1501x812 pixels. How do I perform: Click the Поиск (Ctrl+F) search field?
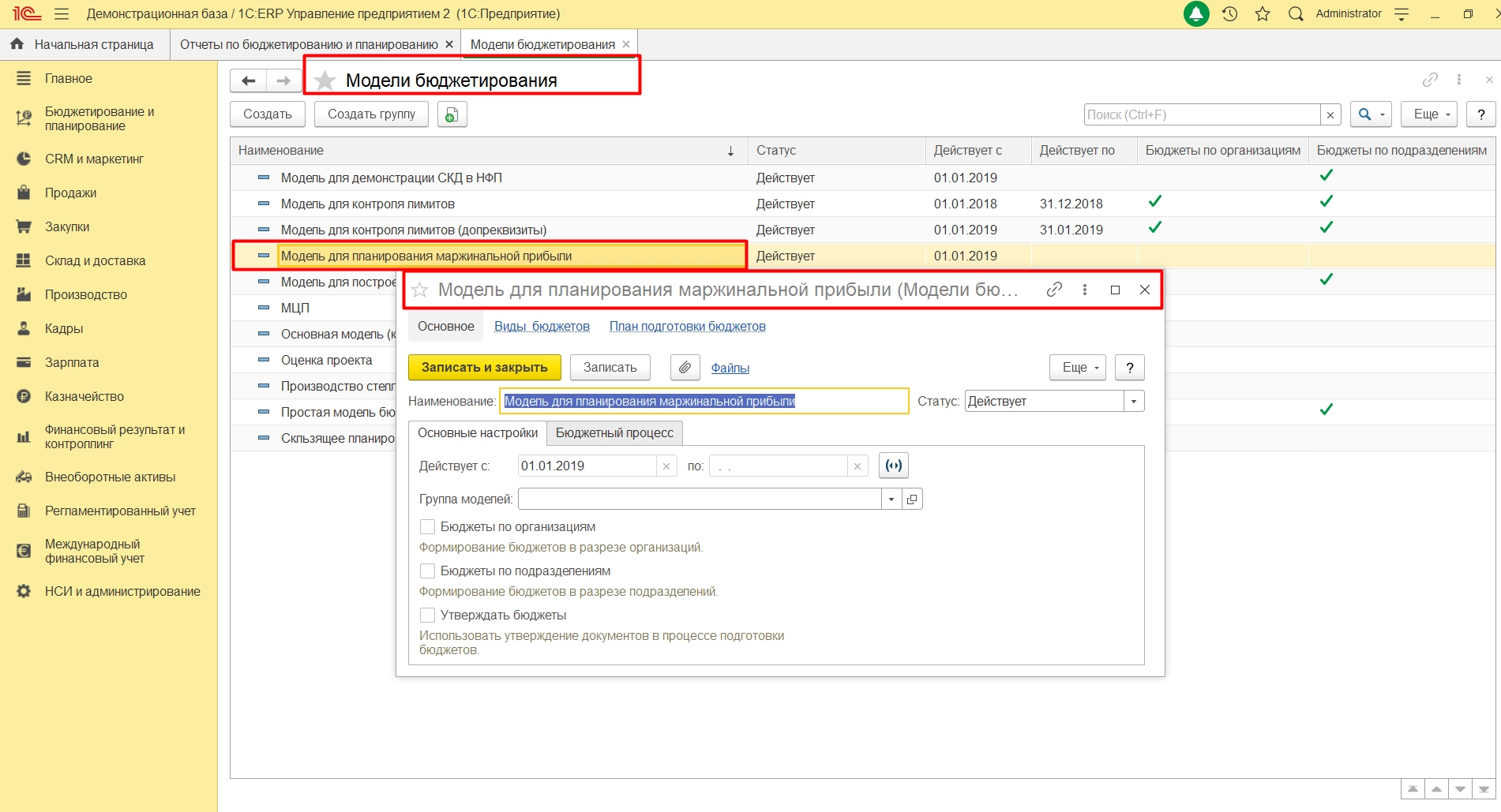tap(1200, 115)
